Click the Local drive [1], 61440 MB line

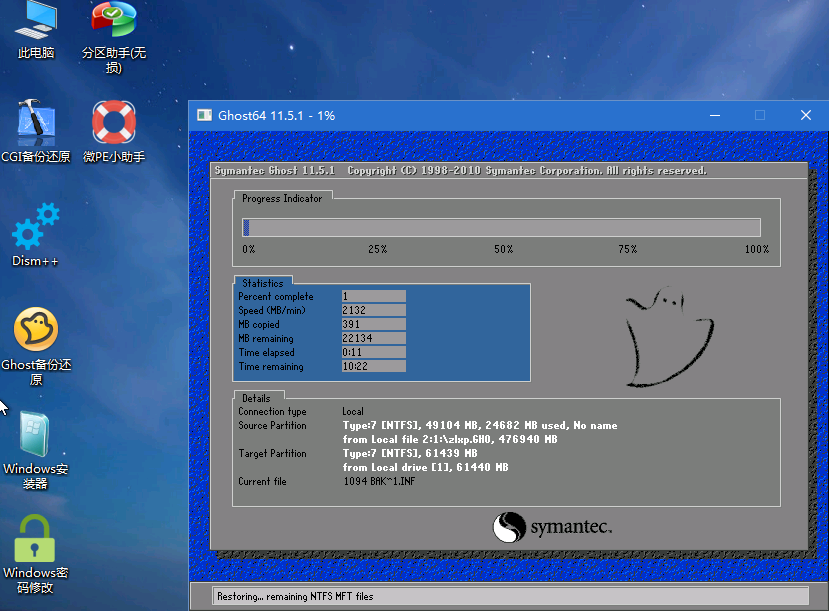426,467
